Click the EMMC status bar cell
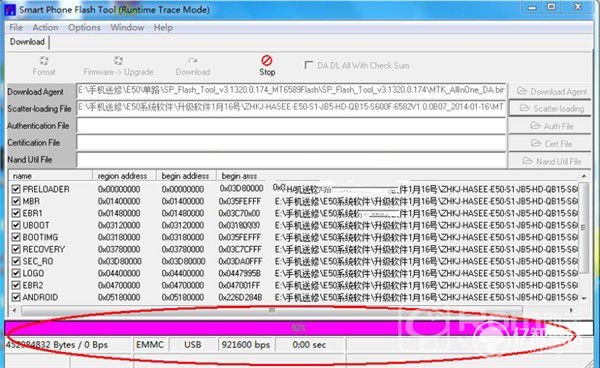The width and height of the screenshot is (600, 368). pos(150,344)
